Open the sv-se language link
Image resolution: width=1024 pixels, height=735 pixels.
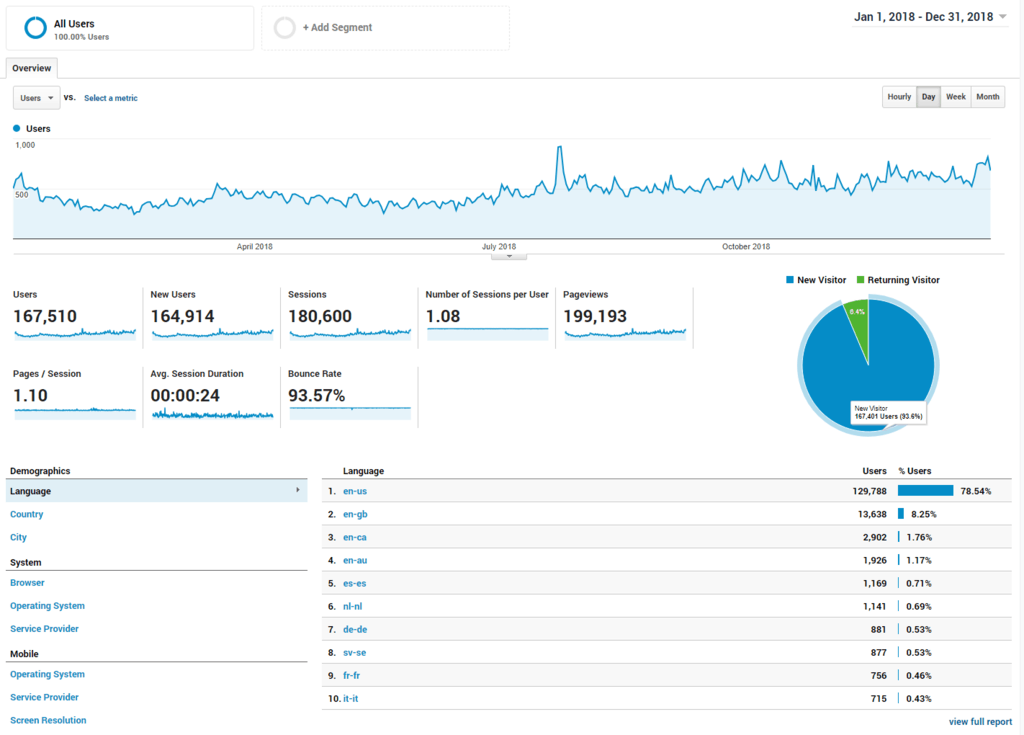355,653
